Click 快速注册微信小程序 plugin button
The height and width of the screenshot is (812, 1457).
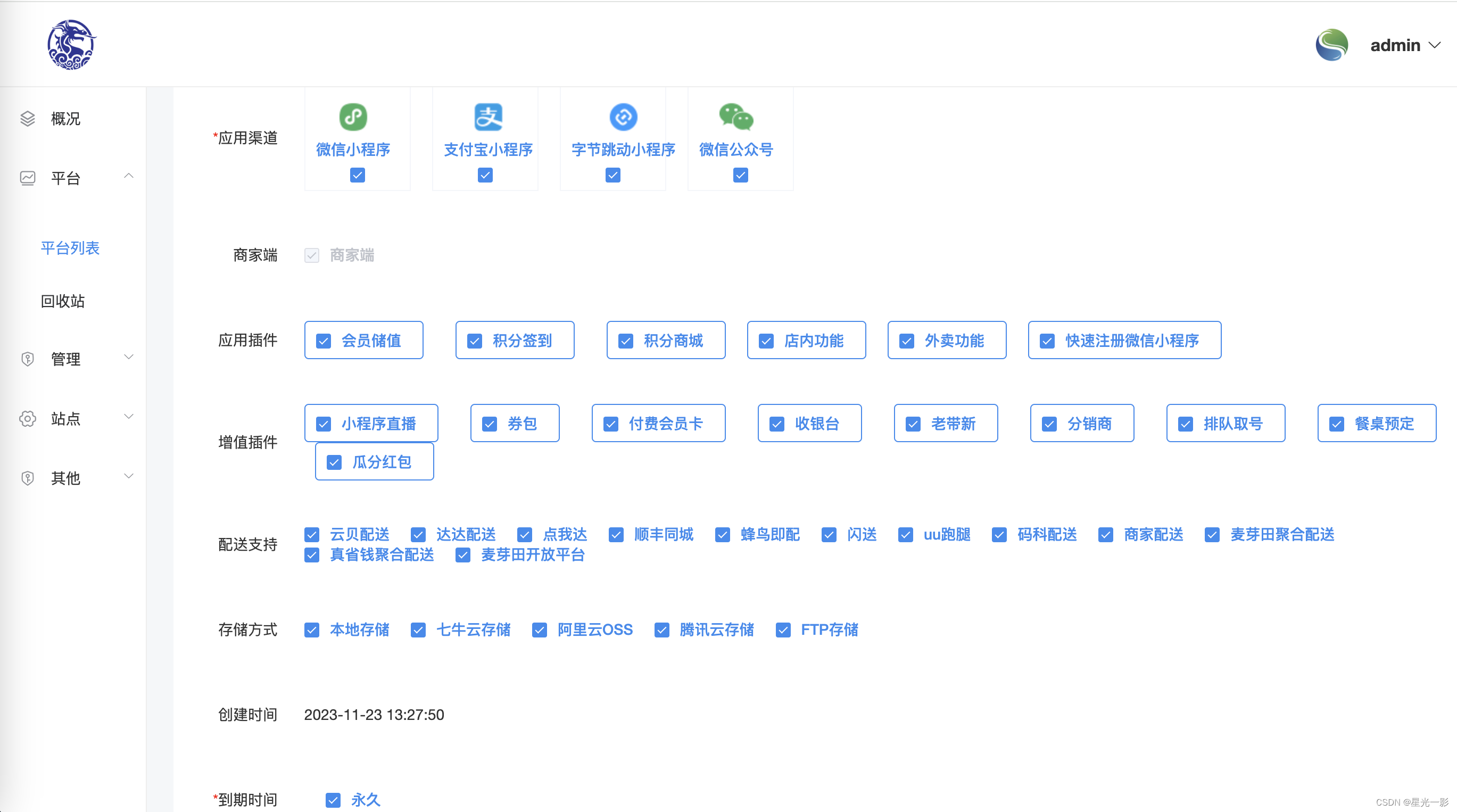click(1124, 341)
